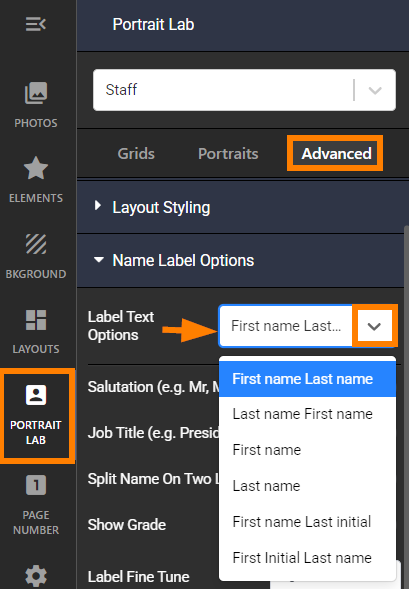Open the Page Number panel

(36, 505)
